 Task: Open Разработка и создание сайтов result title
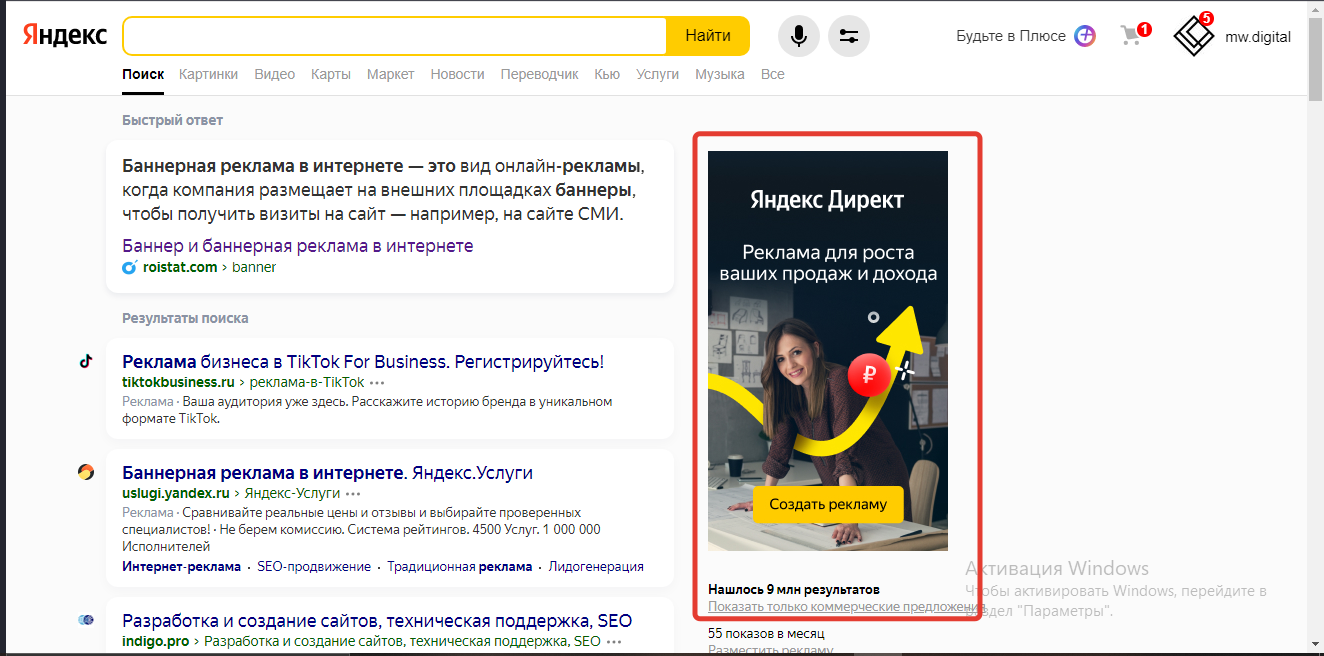pos(377,620)
